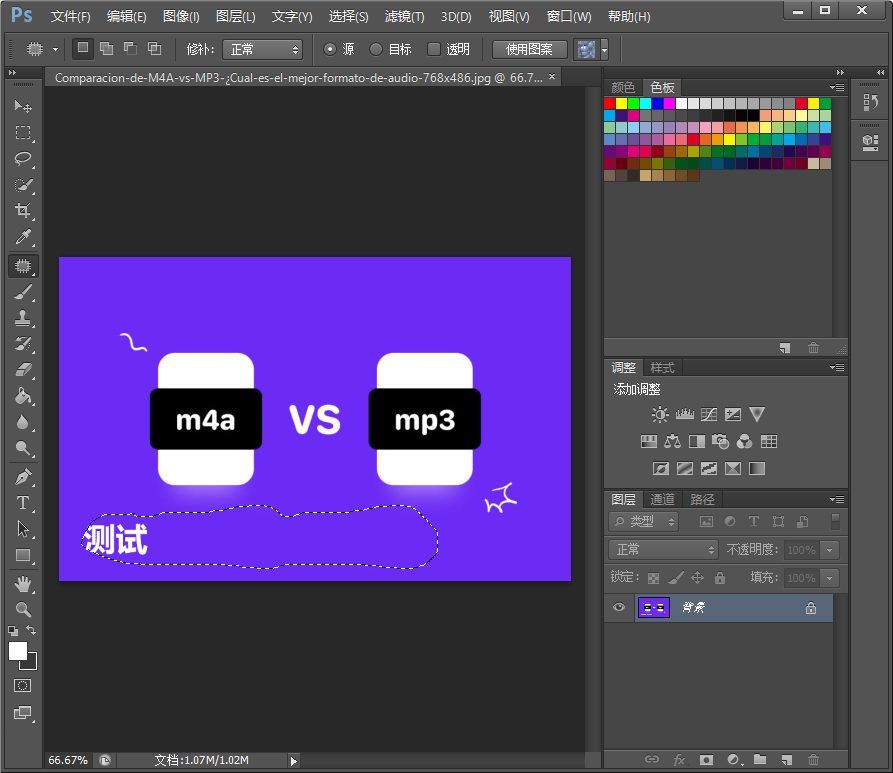Open the 修补 mode dropdown (正常)
The width and height of the screenshot is (893, 773).
262,49
